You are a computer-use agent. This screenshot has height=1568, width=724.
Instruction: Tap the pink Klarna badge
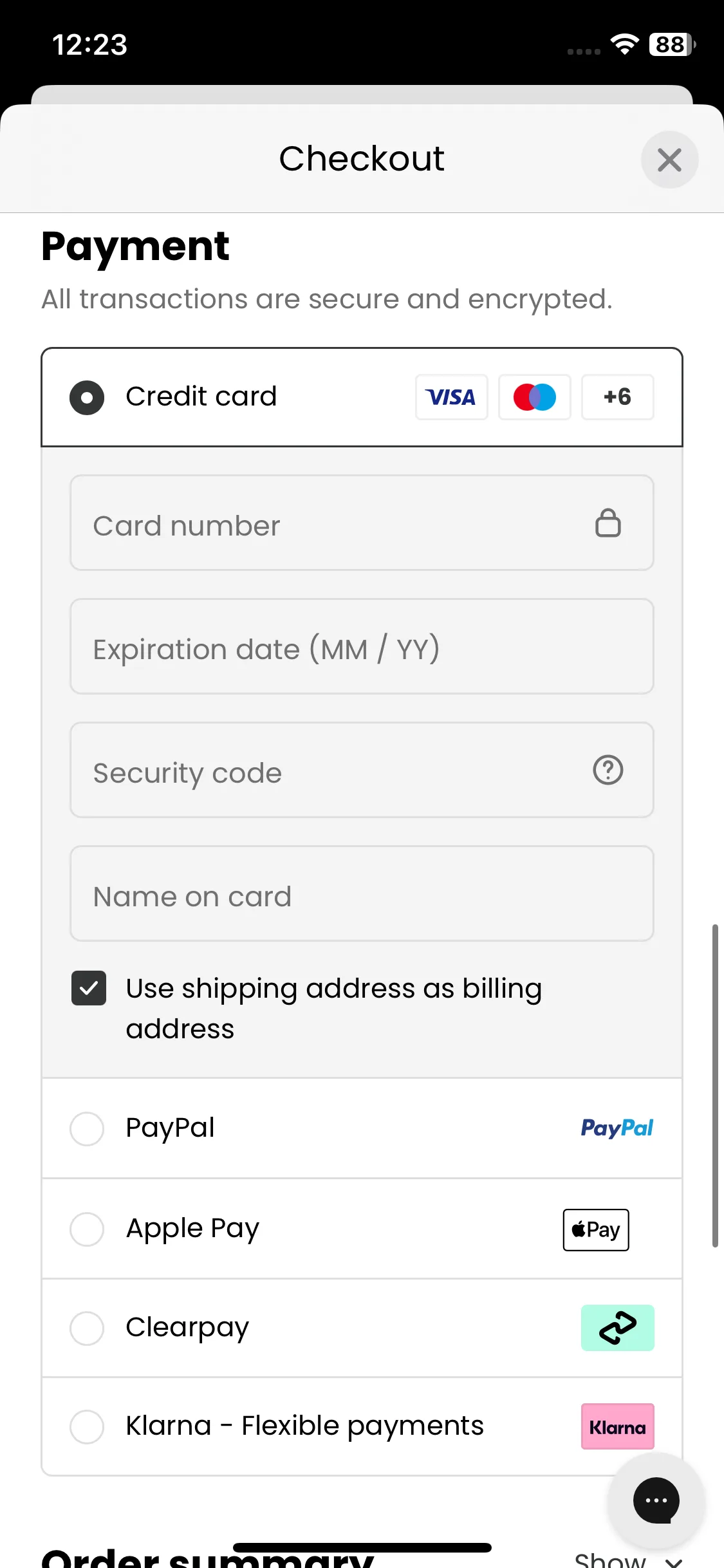point(617,1426)
